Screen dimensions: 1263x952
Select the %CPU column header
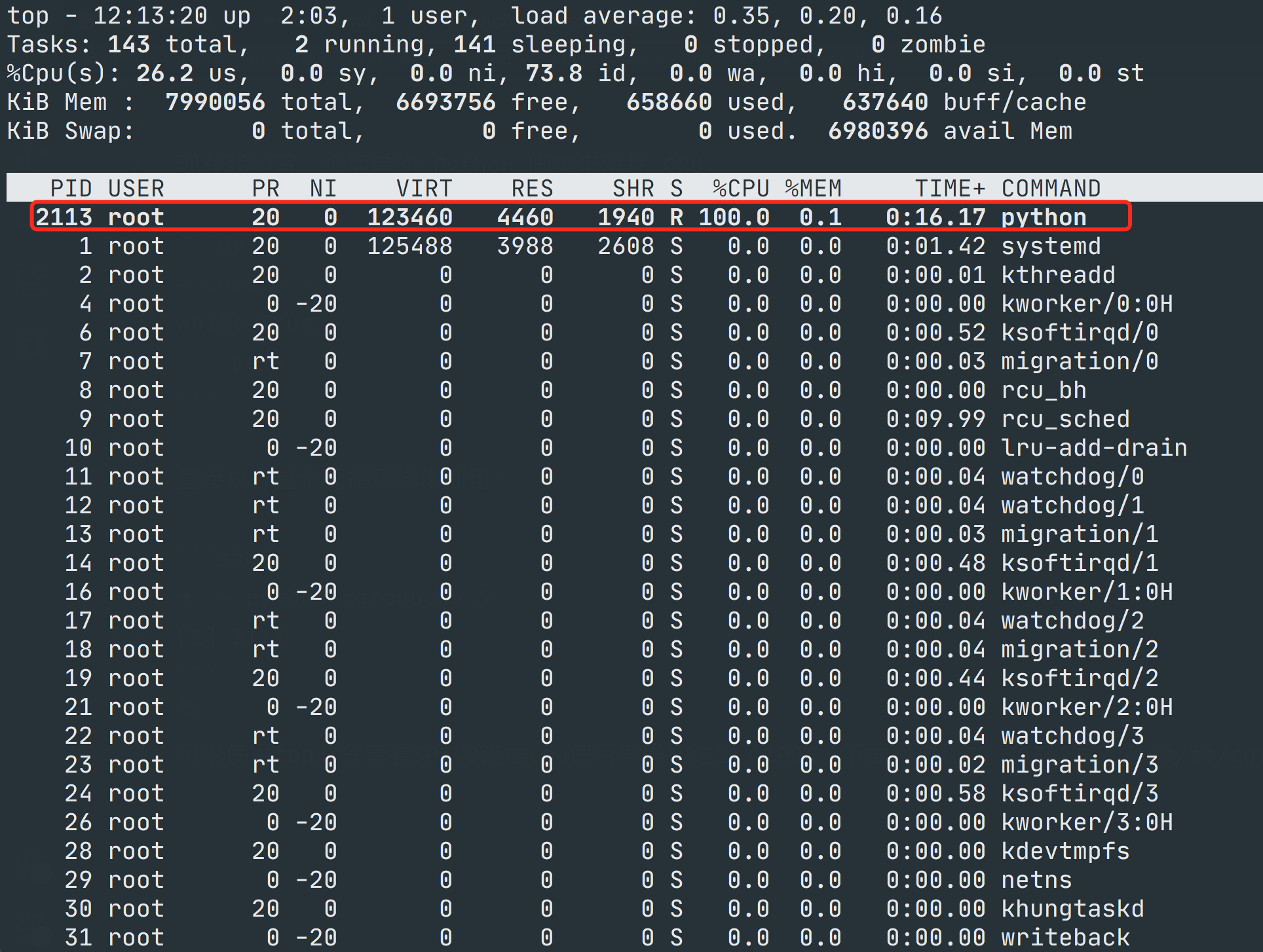(x=740, y=188)
